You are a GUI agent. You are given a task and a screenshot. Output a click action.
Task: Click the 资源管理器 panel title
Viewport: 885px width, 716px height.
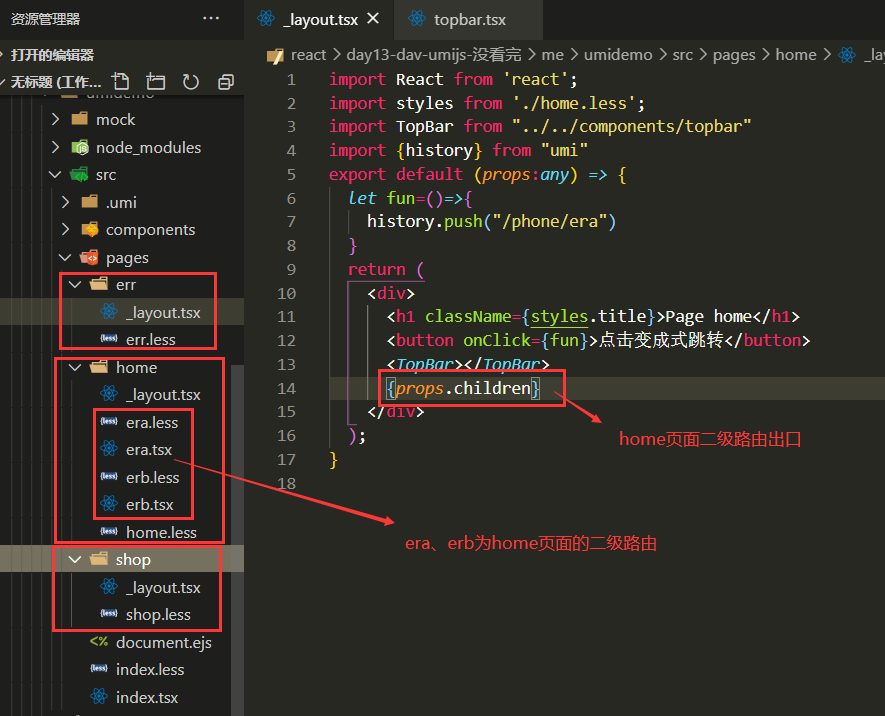pos(45,19)
